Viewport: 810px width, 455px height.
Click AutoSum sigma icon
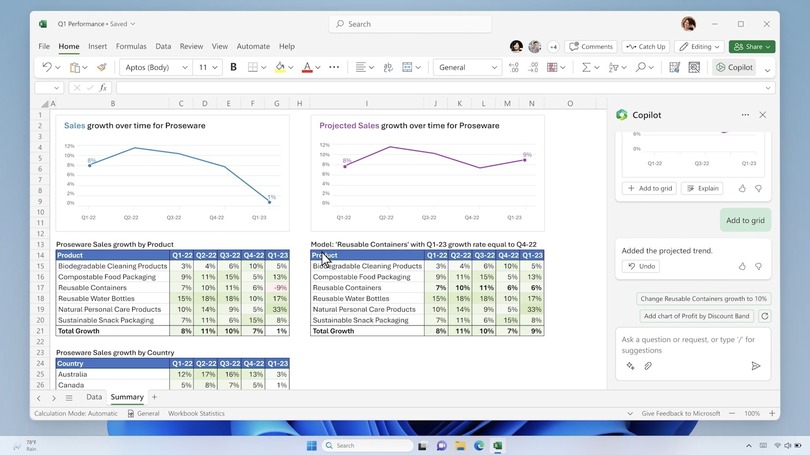(586, 67)
